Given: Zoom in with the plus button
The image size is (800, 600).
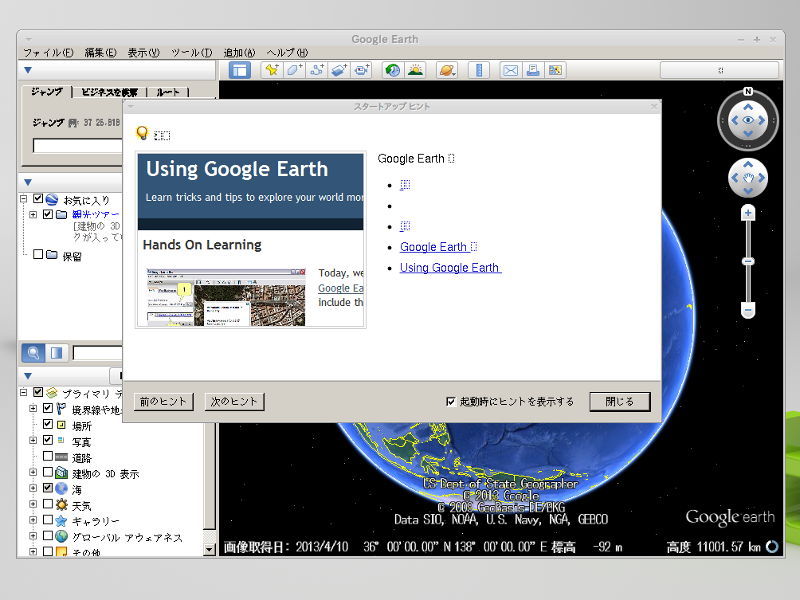Looking at the screenshot, I should pos(748,213).
